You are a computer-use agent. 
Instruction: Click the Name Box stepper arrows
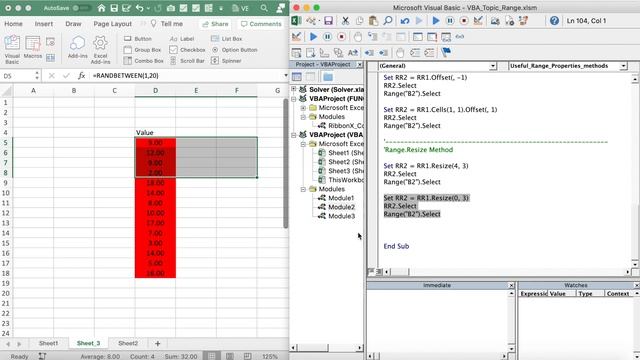[x=37, y=76]
